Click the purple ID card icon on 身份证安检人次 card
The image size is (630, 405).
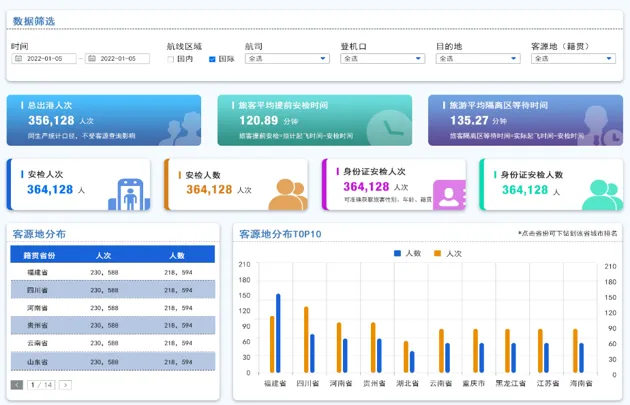click(x=449, y=195)
